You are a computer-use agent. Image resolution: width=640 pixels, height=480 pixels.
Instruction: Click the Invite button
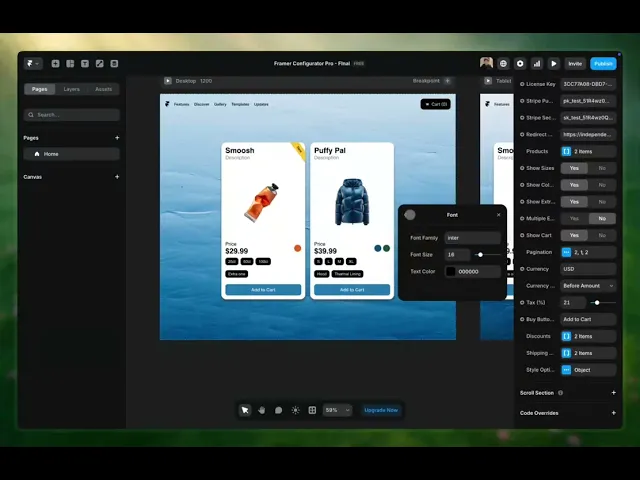click(575, 64)
